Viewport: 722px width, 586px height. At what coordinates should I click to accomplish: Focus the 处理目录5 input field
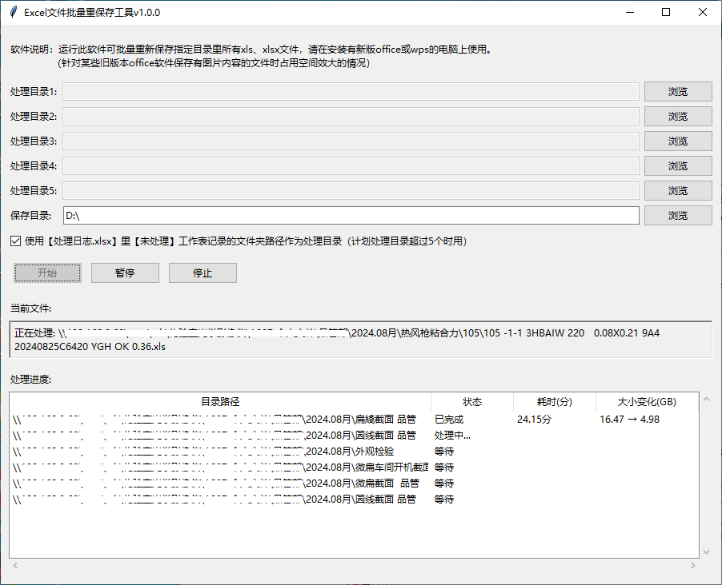pyautogui.click(x=351, y=191)
